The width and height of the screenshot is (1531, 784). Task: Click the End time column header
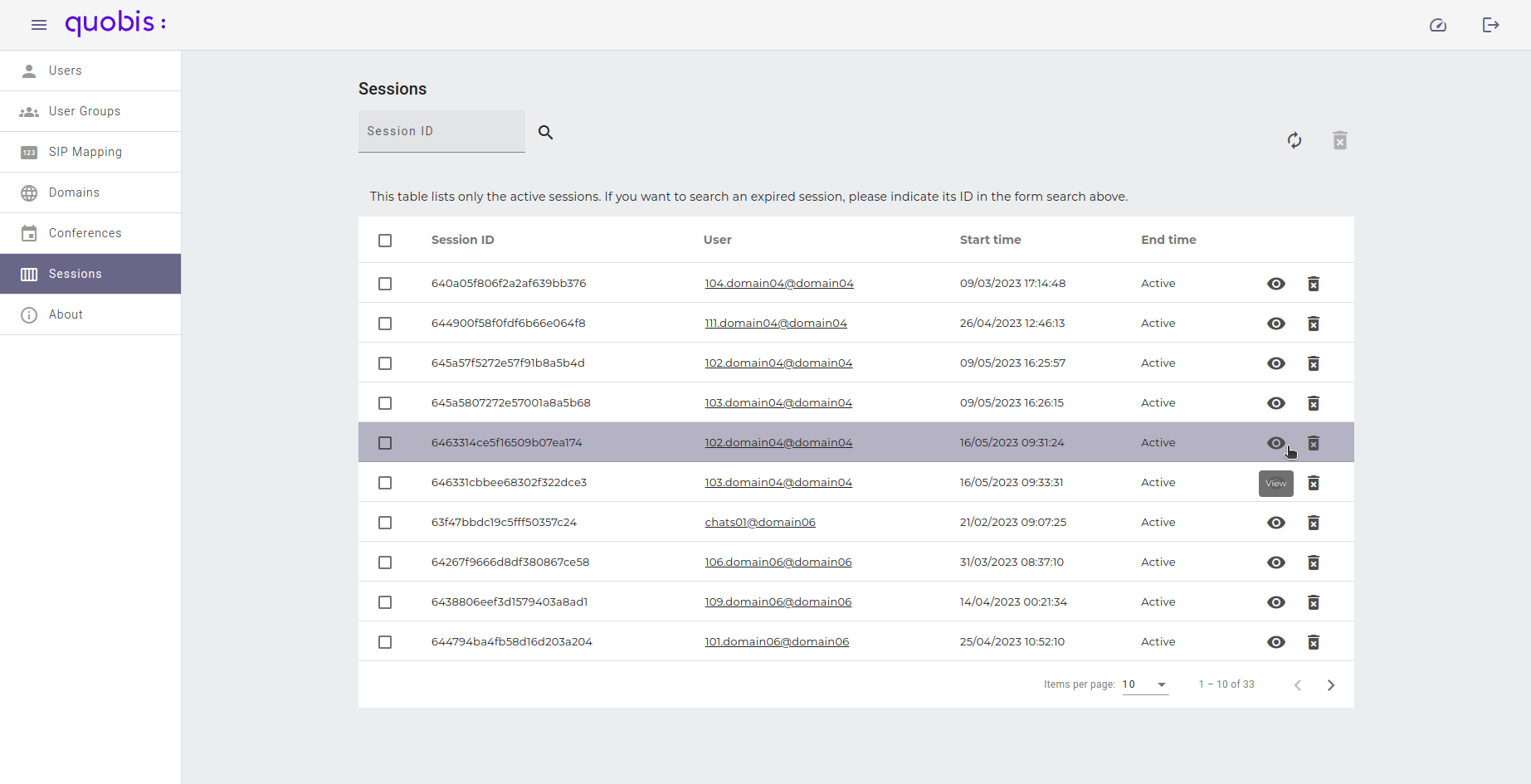click(1168, 240)
